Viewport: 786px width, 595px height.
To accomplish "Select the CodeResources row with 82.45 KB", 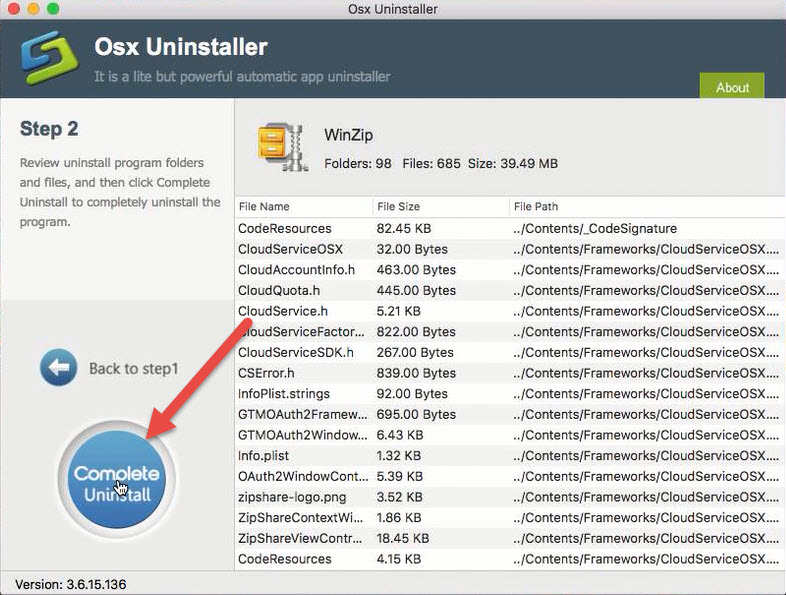I will (510, 229).
